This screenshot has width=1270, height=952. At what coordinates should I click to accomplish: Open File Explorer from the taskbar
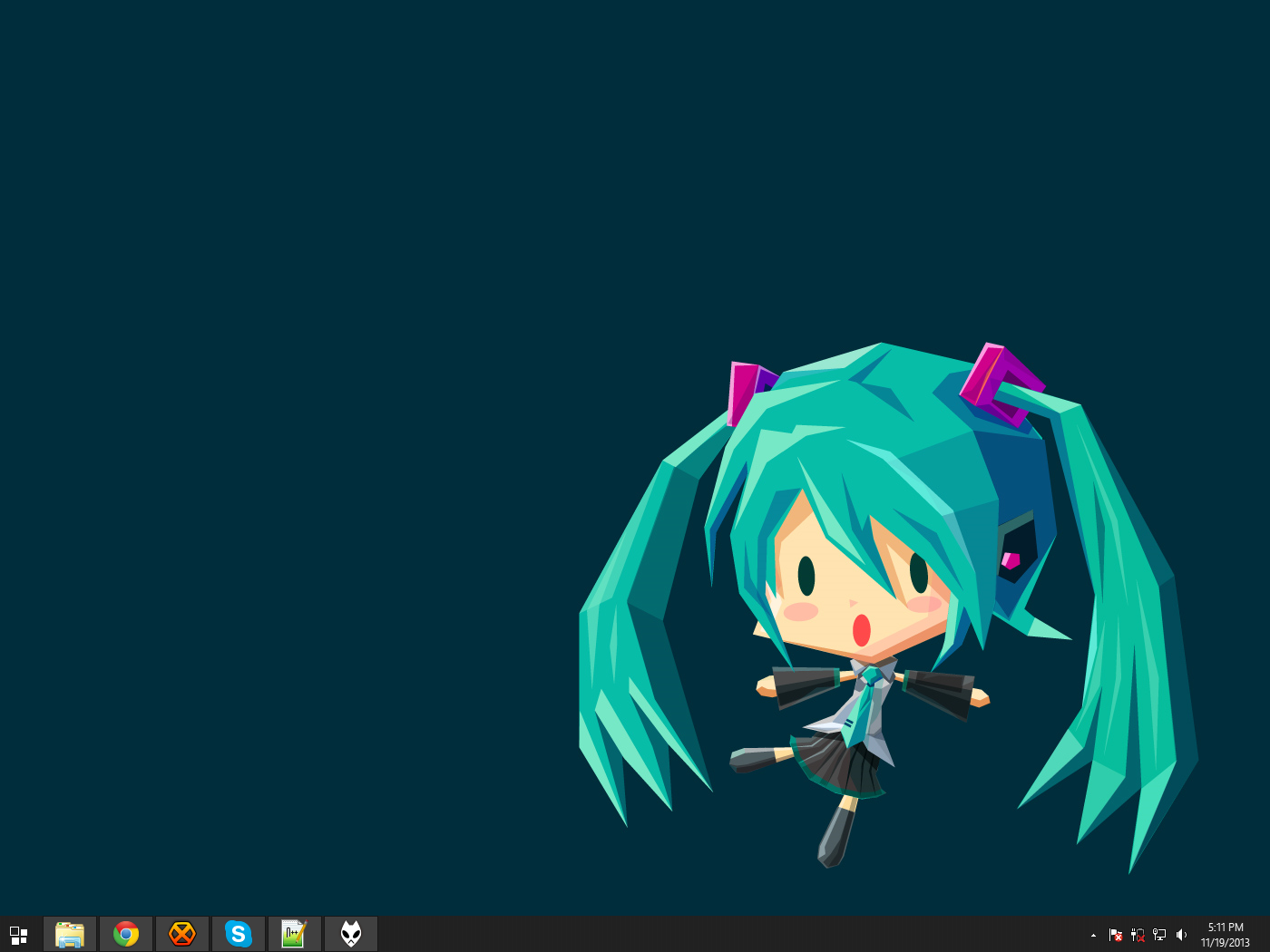[70, 934]
